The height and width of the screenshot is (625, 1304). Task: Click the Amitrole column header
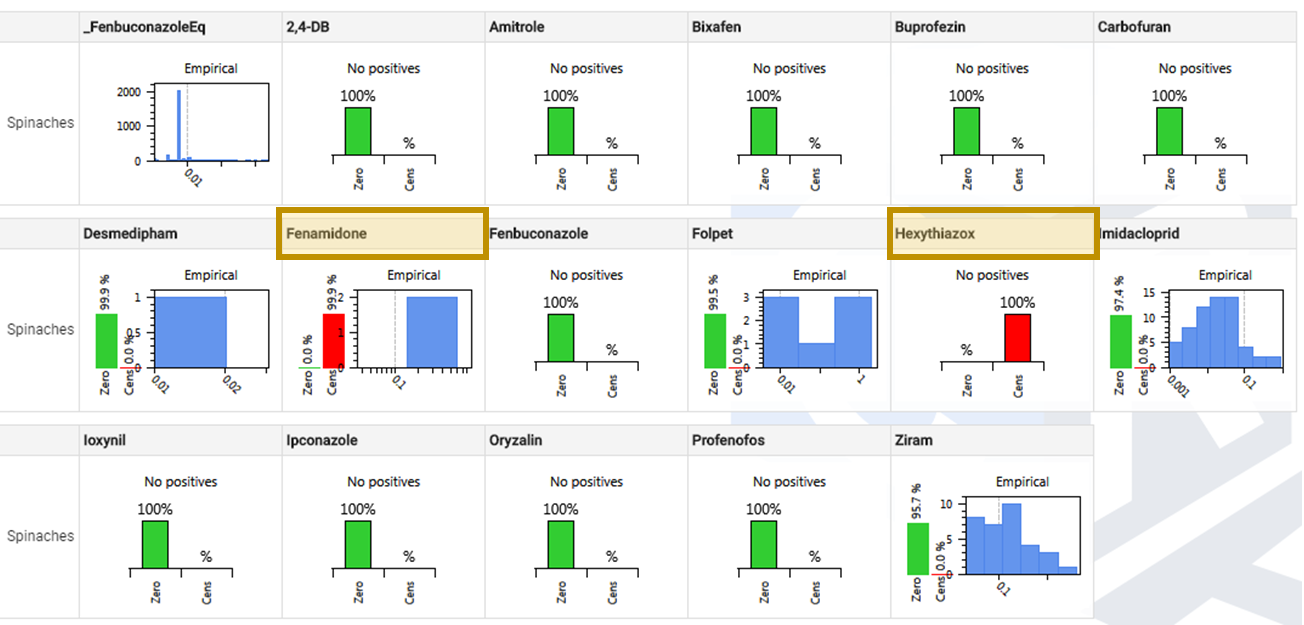[517, 27]
